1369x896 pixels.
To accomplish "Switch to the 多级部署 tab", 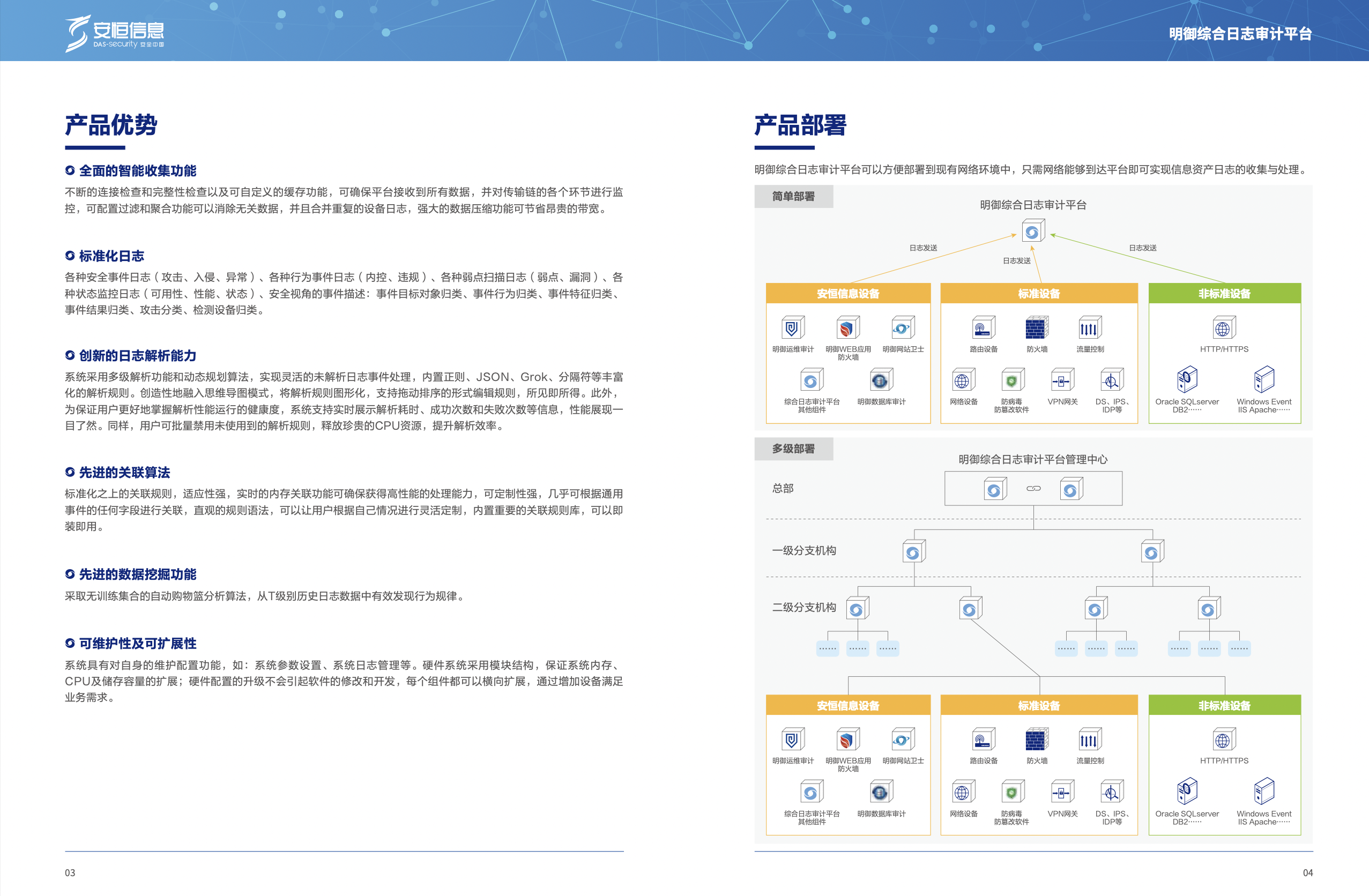I will [794, 450].
